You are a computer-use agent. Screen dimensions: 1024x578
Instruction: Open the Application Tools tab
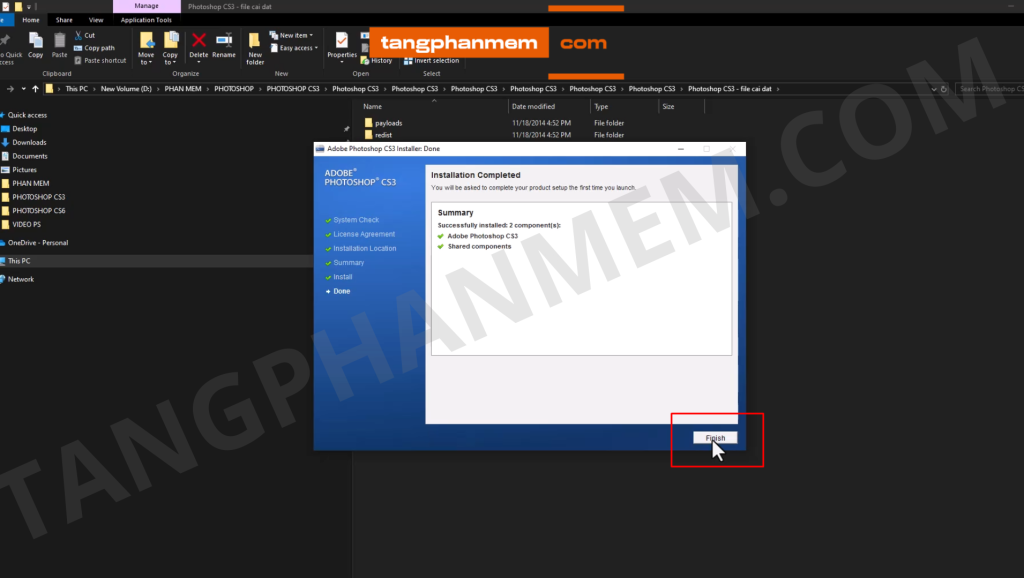point(146,19)
